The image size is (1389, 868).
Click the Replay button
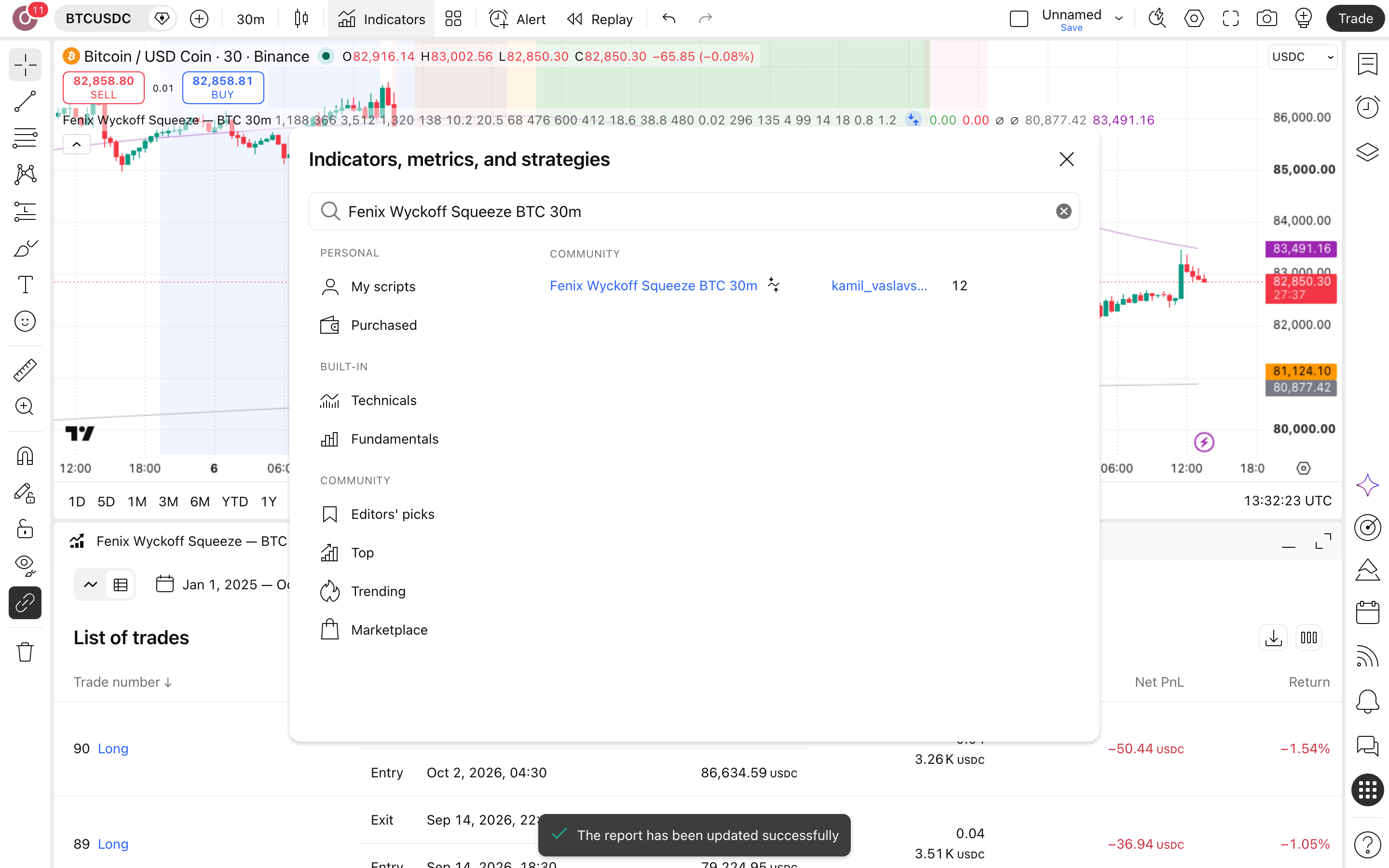(x=600, y=19)
